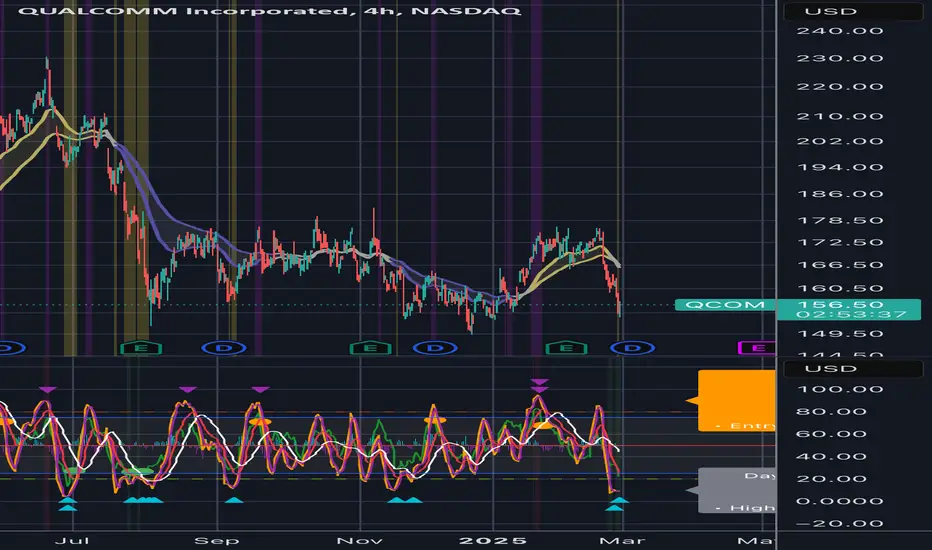The height and width of the screenshot is (550, 932).
Task: Click the 149.50 price scale label
Action: (x=840, y=334)
